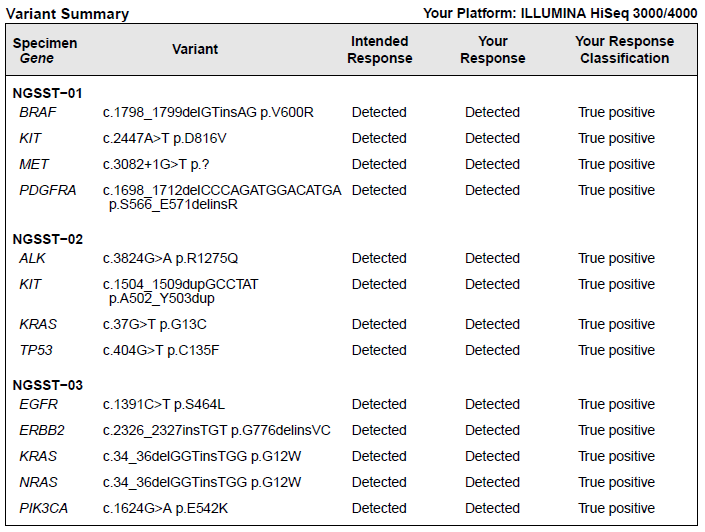Screen dimensions: 705x532
Task: Click the Variant Summary title
Action: point(69,14)
